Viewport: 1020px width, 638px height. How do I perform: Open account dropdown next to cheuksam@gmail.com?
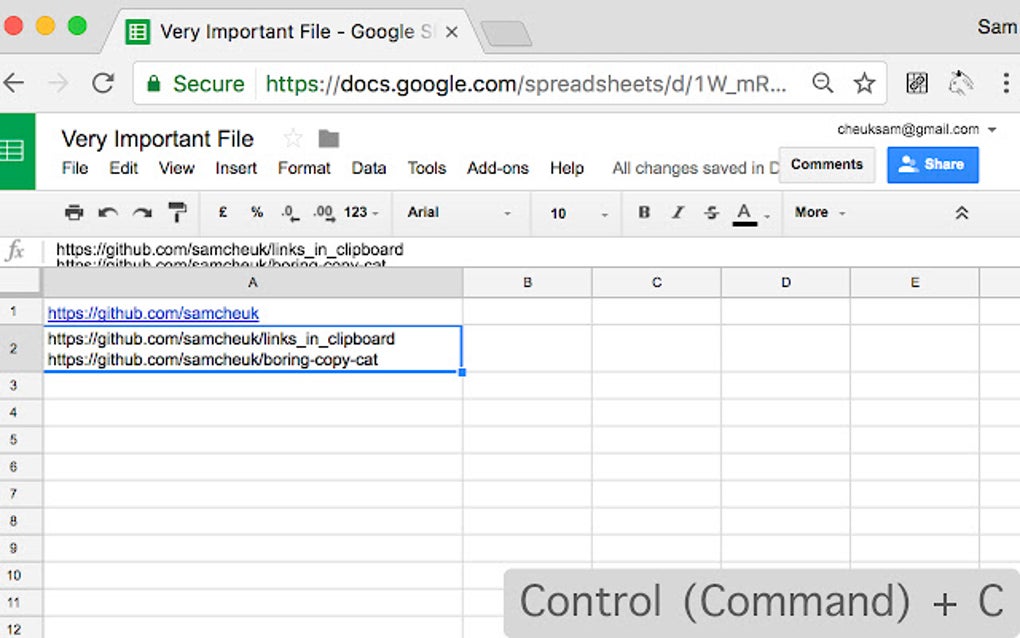992,129
